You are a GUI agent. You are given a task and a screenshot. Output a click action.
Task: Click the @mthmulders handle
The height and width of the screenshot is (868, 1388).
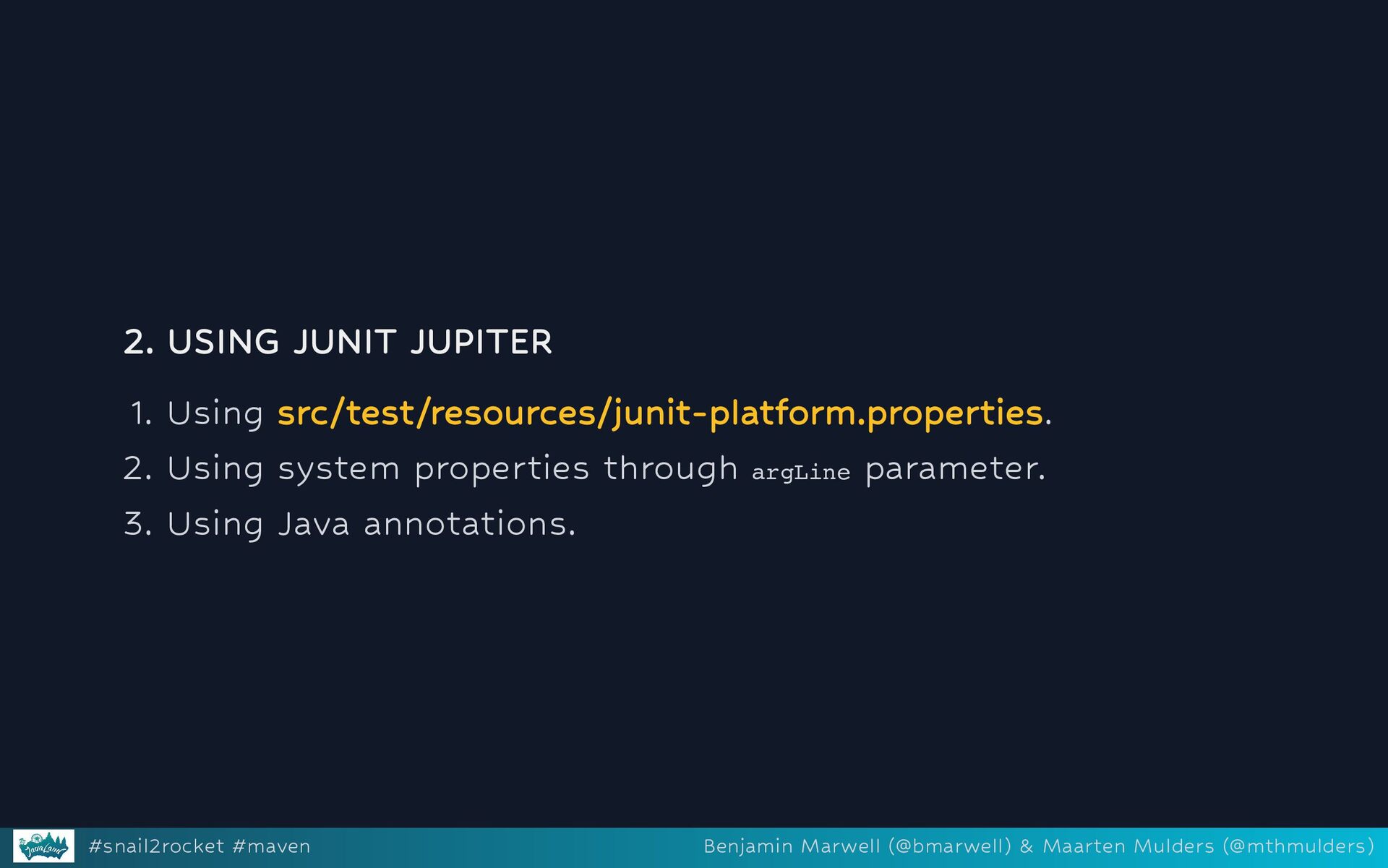point(1298,846)
